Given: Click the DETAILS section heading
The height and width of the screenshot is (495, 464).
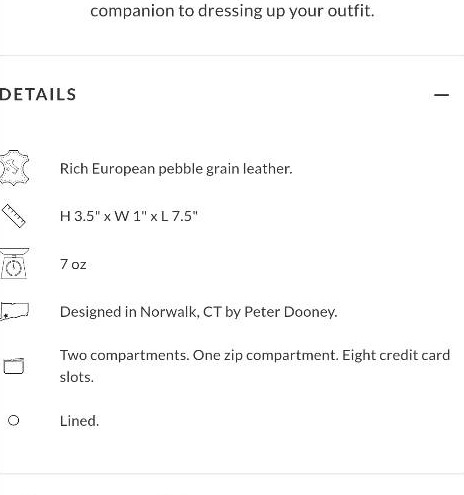Looking at the screenshot, I should pyautogui.click(x=38, y=94).
